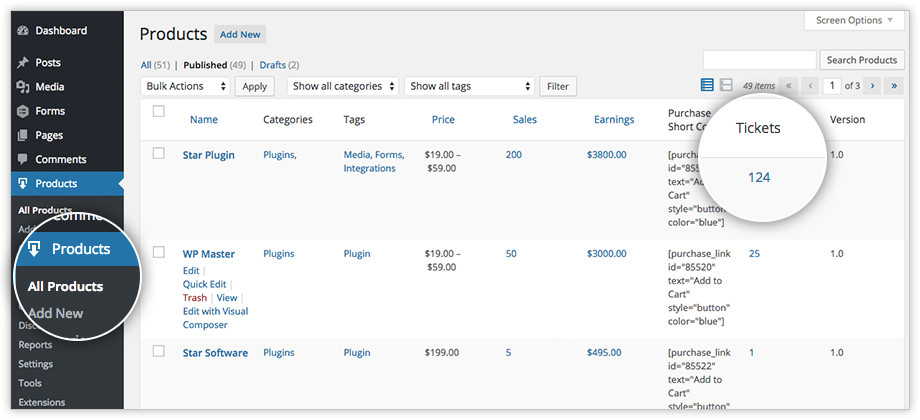Click the current page number field
This screenshot has height=420, width=920.
click(x=831, y=86)
